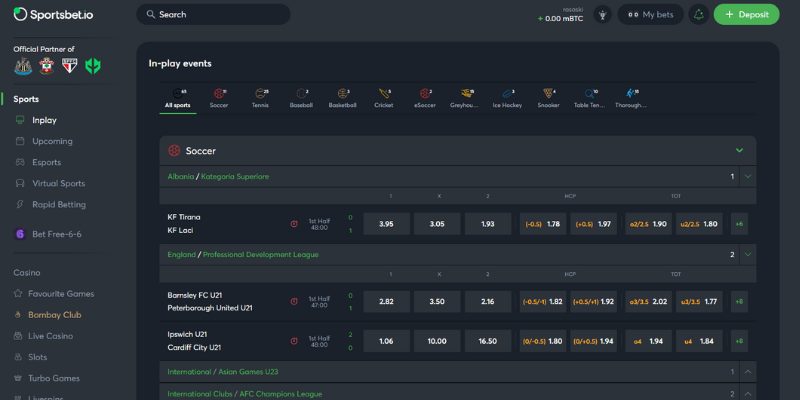Select the Greyhounds sport filter
The image size is (800, 400).
tap(466, 98)
